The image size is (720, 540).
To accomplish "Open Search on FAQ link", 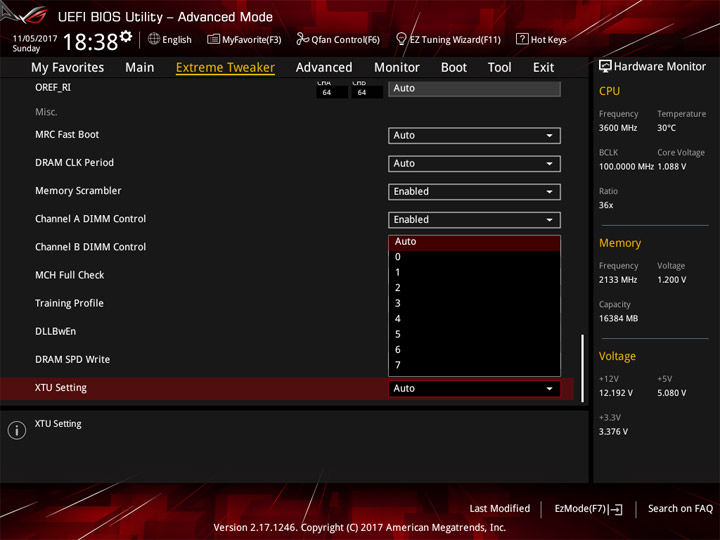I will (x=680, y=509).
